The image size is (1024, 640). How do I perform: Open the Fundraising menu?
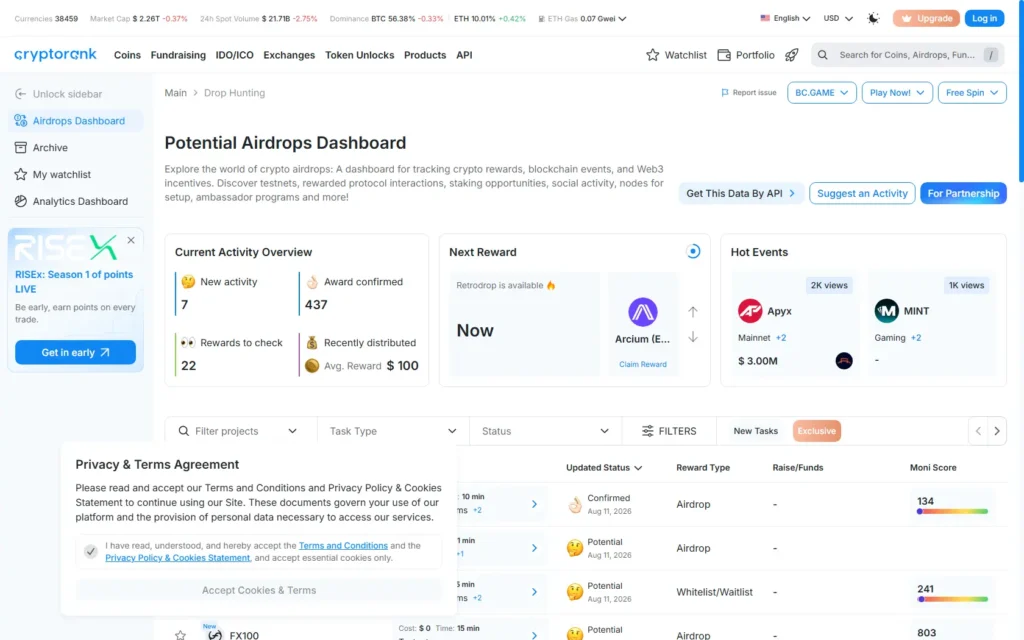[x=178, y=55]
